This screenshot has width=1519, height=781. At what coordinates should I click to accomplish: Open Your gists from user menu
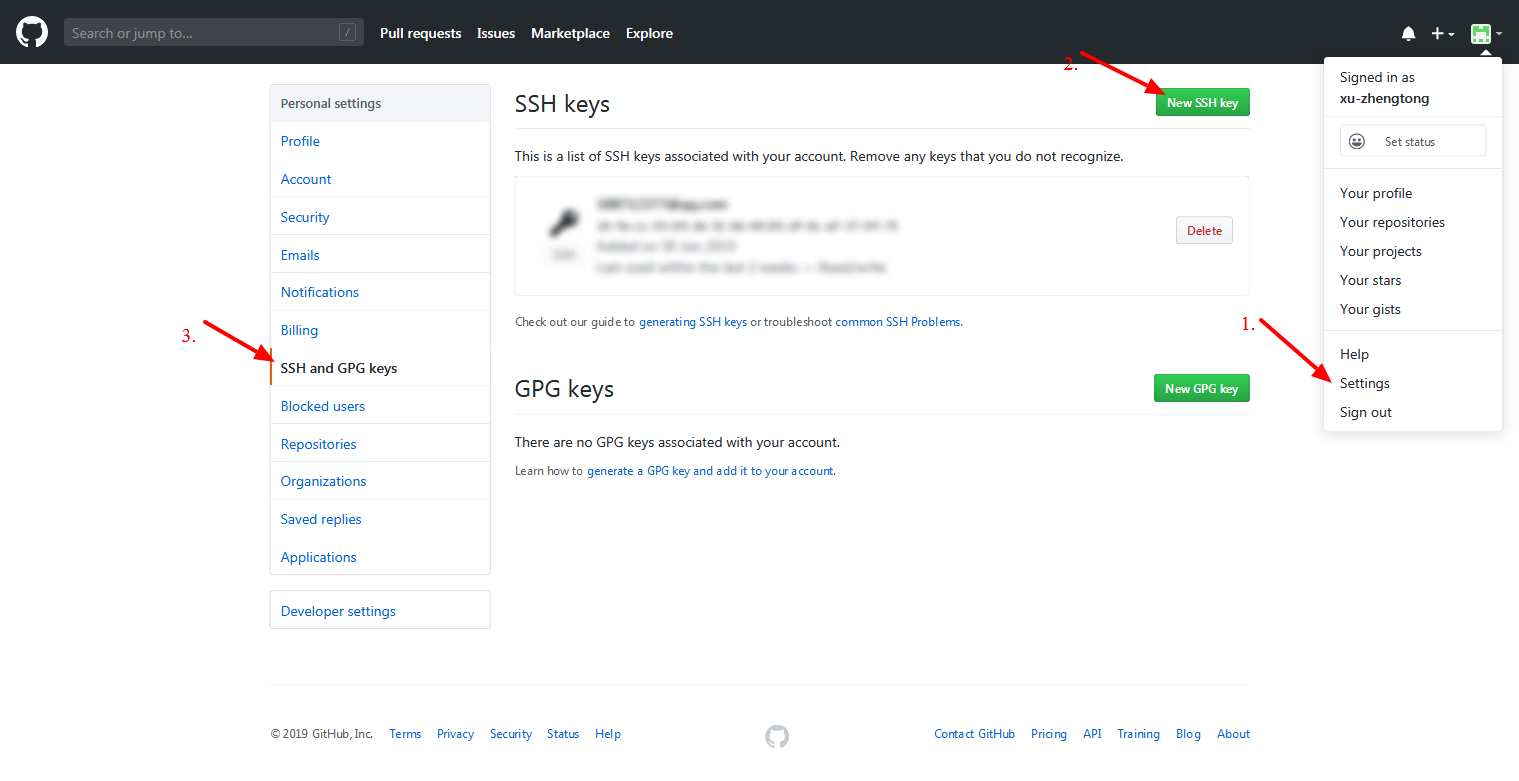tap(1370, 309)
